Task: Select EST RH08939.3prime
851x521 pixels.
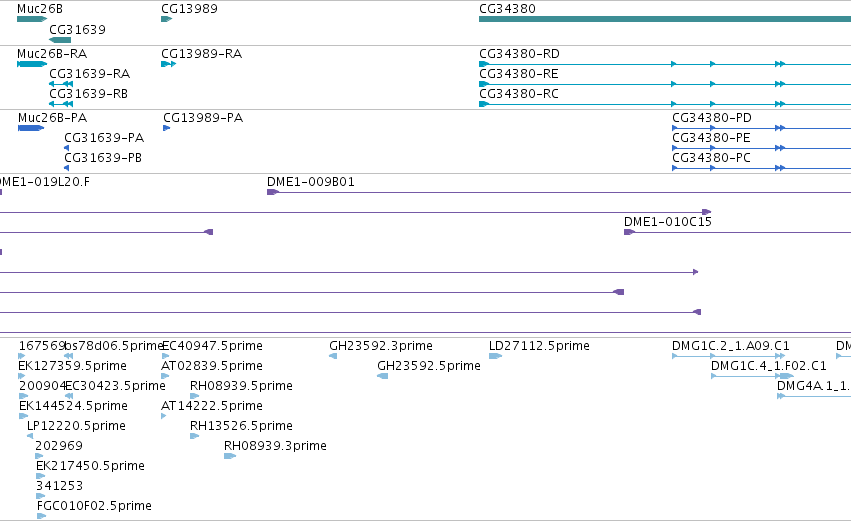Action: [x=230, y=456]
